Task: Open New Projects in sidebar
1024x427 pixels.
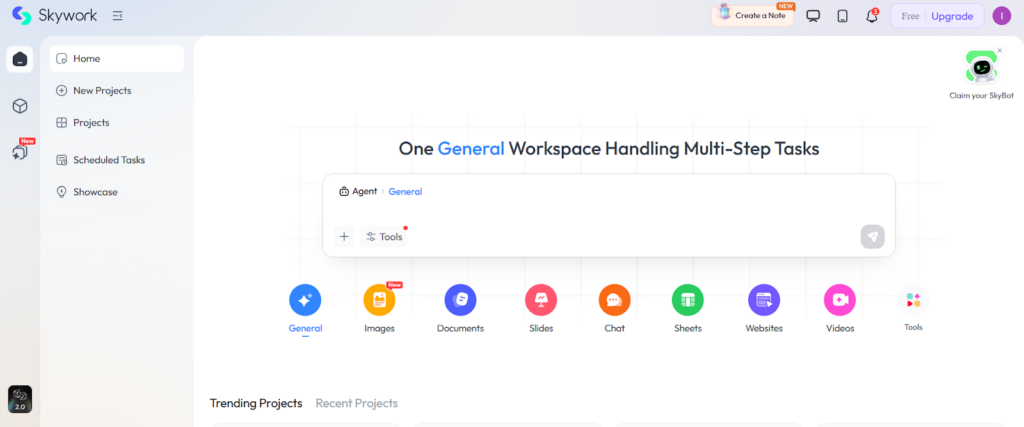Action: click(x=117, y=91)
